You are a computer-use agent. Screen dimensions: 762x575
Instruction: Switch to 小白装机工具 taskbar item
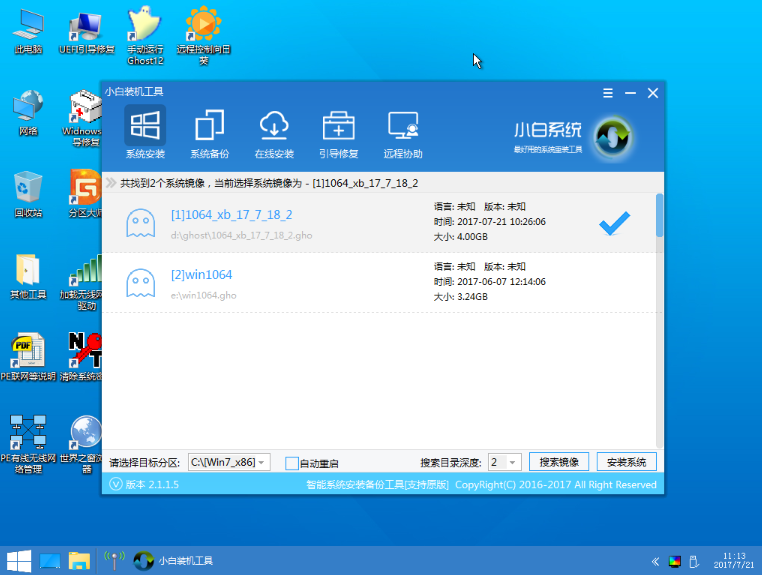click(x=173, y=561)
